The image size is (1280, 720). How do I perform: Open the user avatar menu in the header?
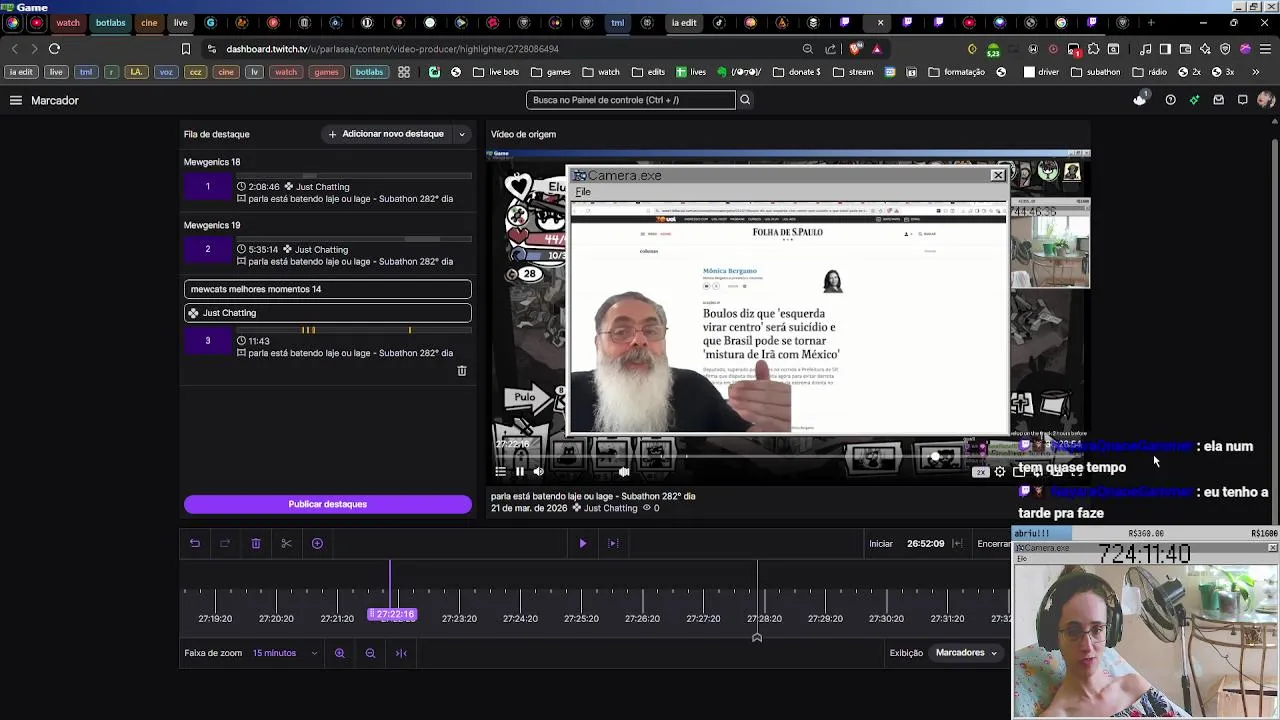pyautogui.click(x=1266, y=100)
